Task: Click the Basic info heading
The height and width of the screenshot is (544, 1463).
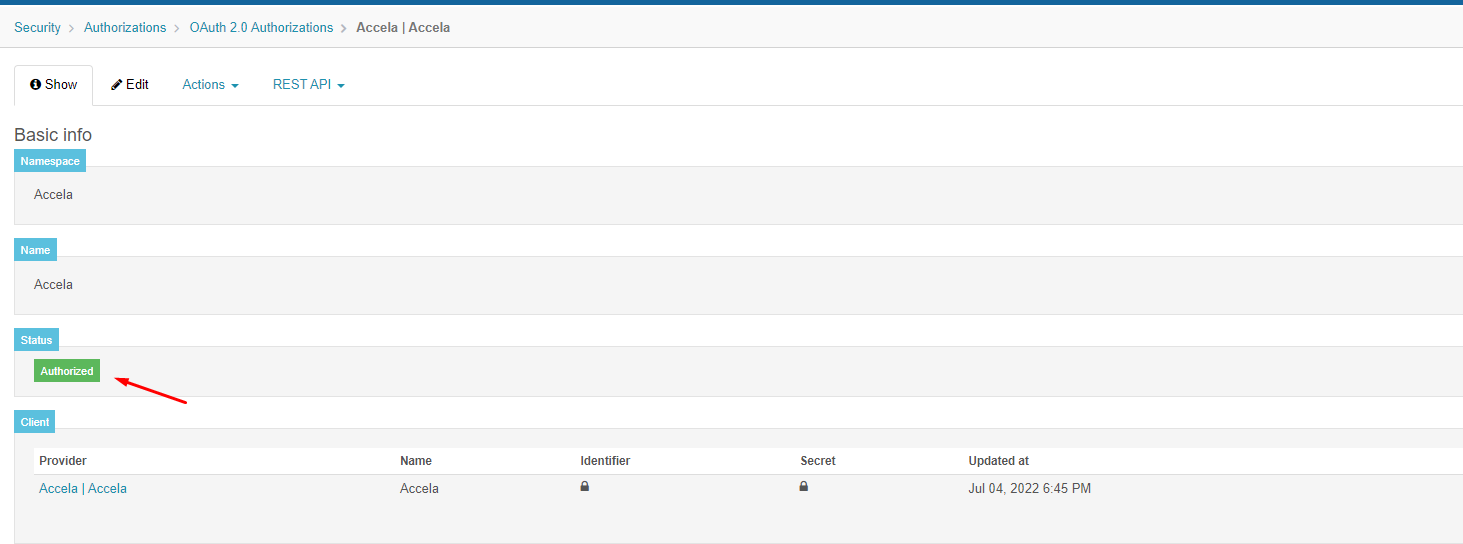Action: [x=53, y=135]
